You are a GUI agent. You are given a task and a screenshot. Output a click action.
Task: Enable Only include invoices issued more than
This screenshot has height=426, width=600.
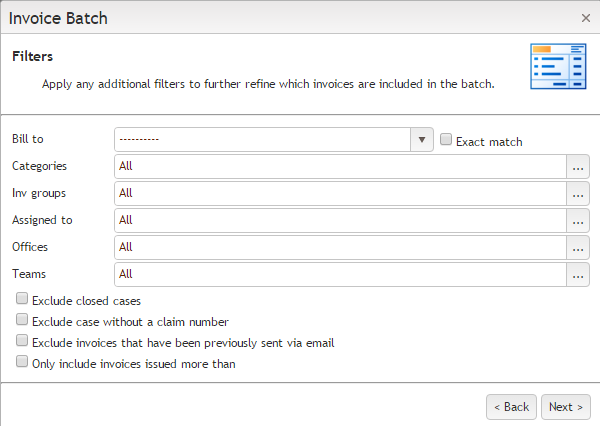(22, 363)
